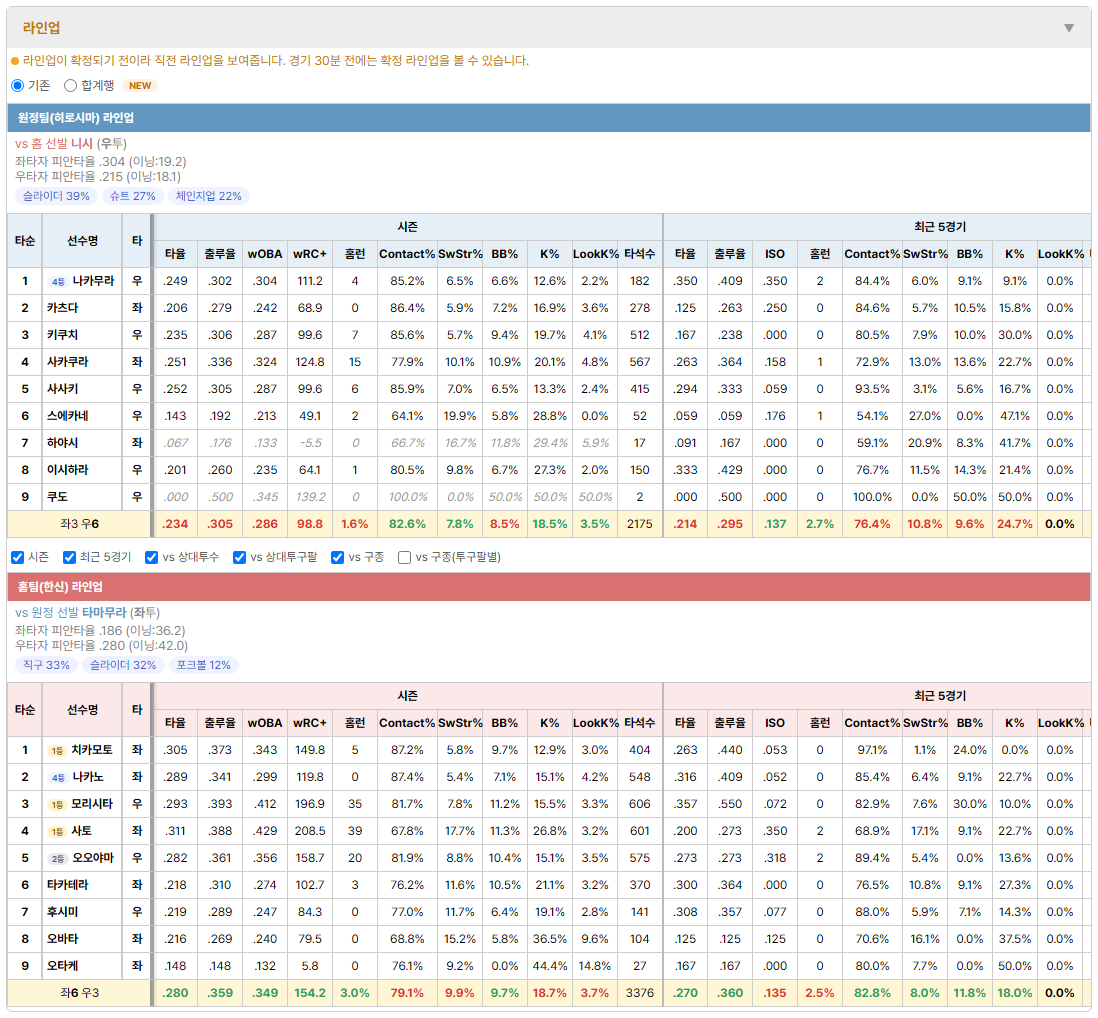Click 나카무라's 4등 rank badge
This screenshot has width=1098, height=1018.
(x=58, y=281)
